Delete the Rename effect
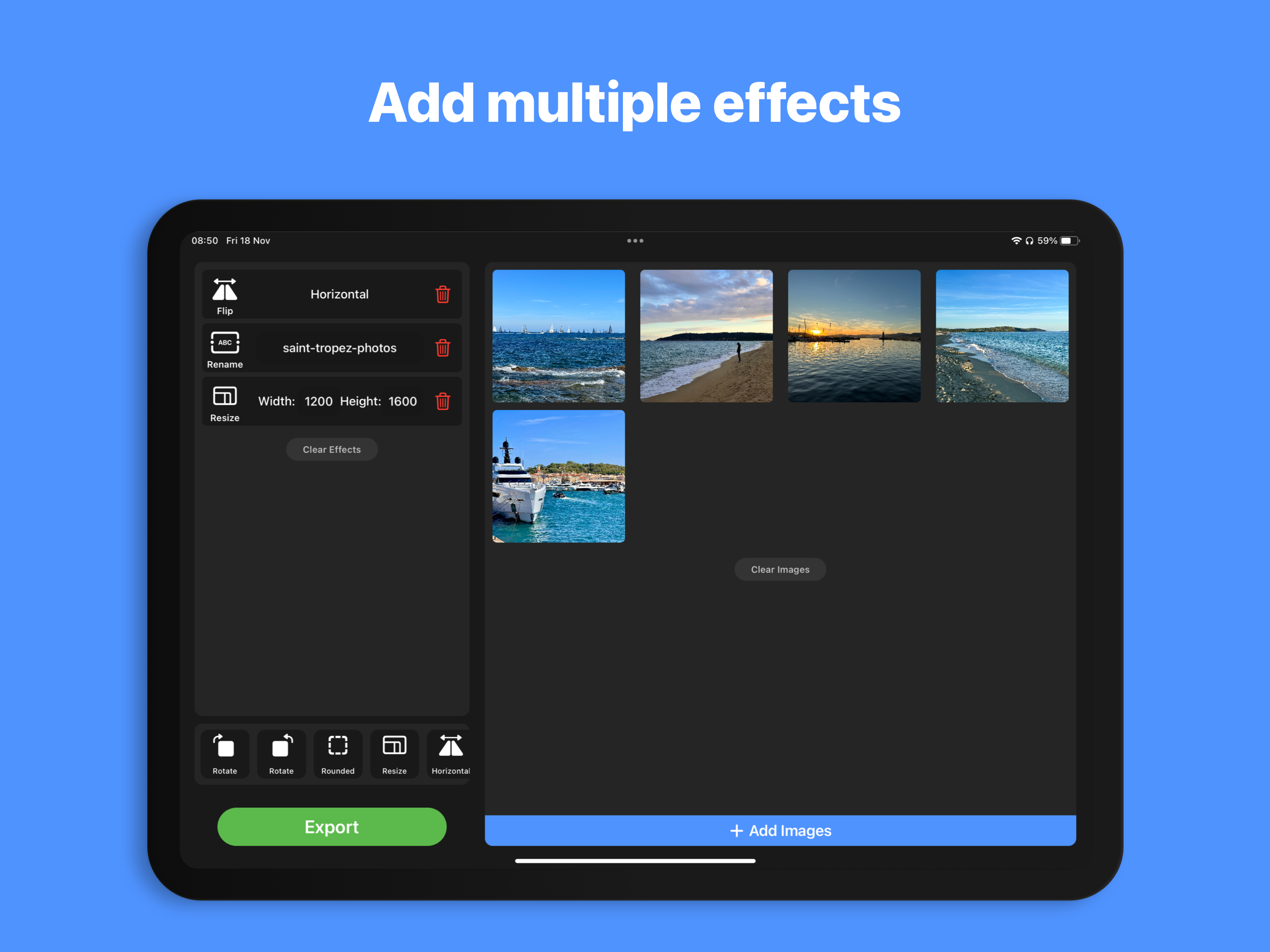1270x952 pixels. [442, 348]
